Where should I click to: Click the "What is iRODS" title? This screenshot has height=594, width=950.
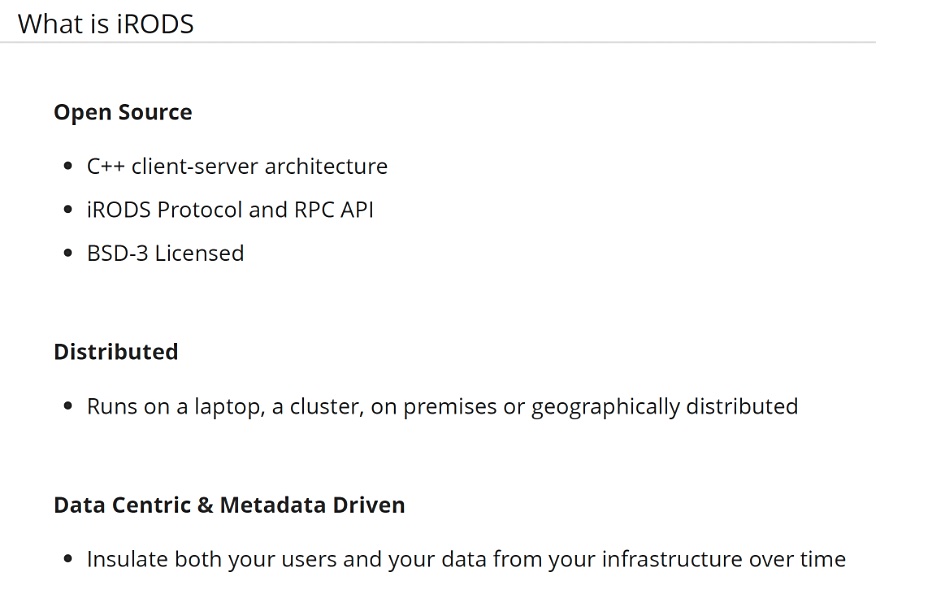coord(105,24)
